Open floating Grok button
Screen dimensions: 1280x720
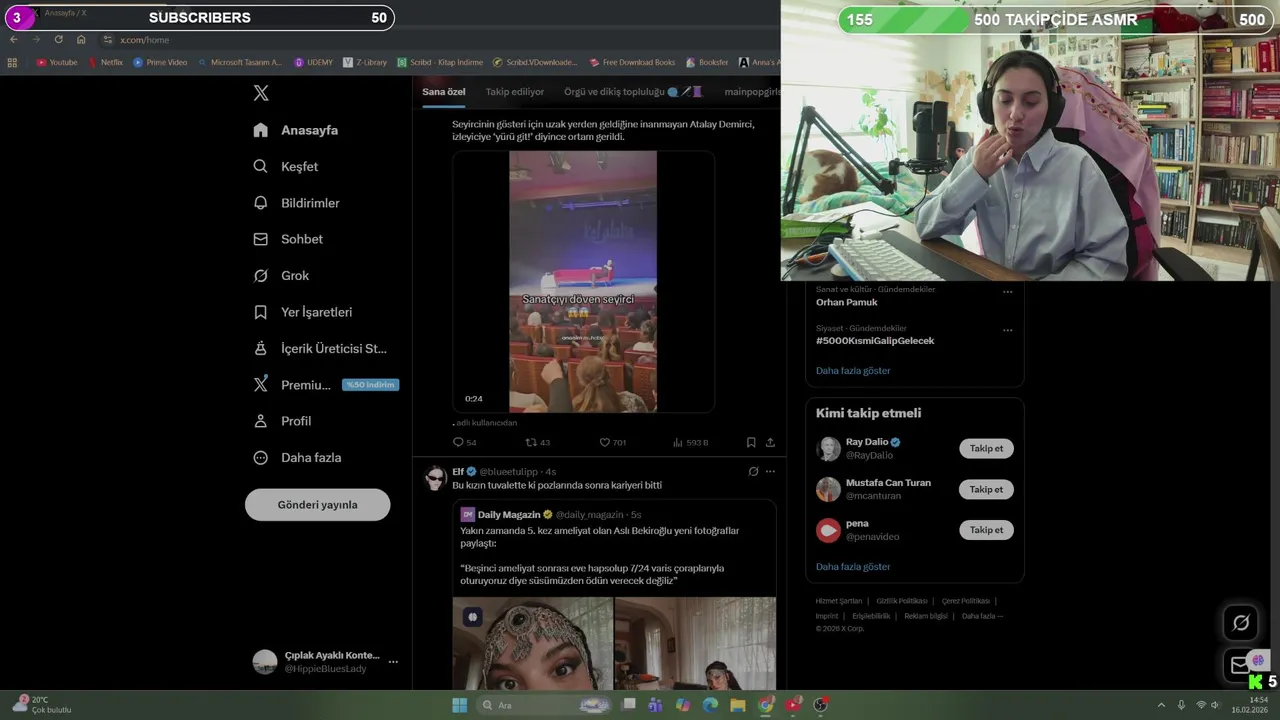tap(1241, 622)
